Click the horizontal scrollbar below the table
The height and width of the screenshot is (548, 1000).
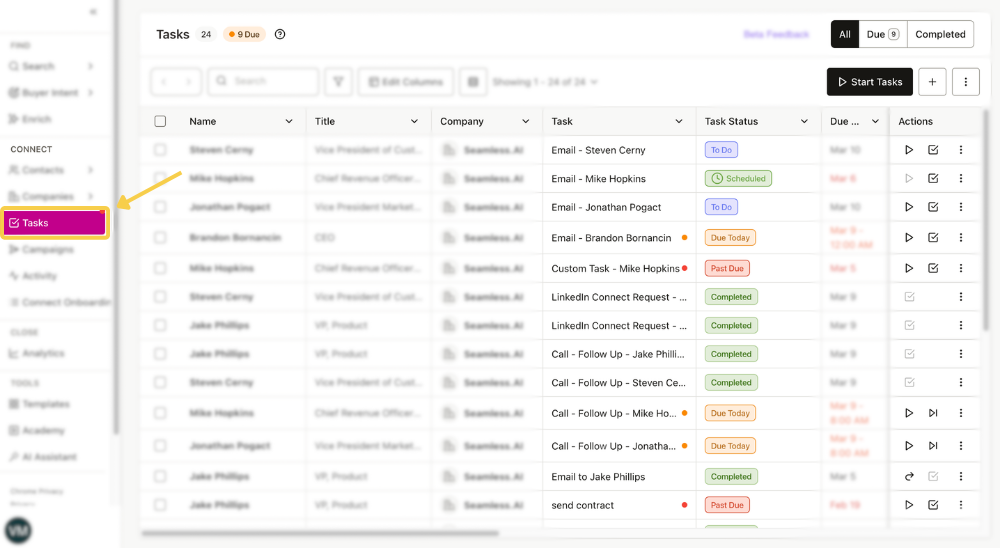click(x=320, y=533)
